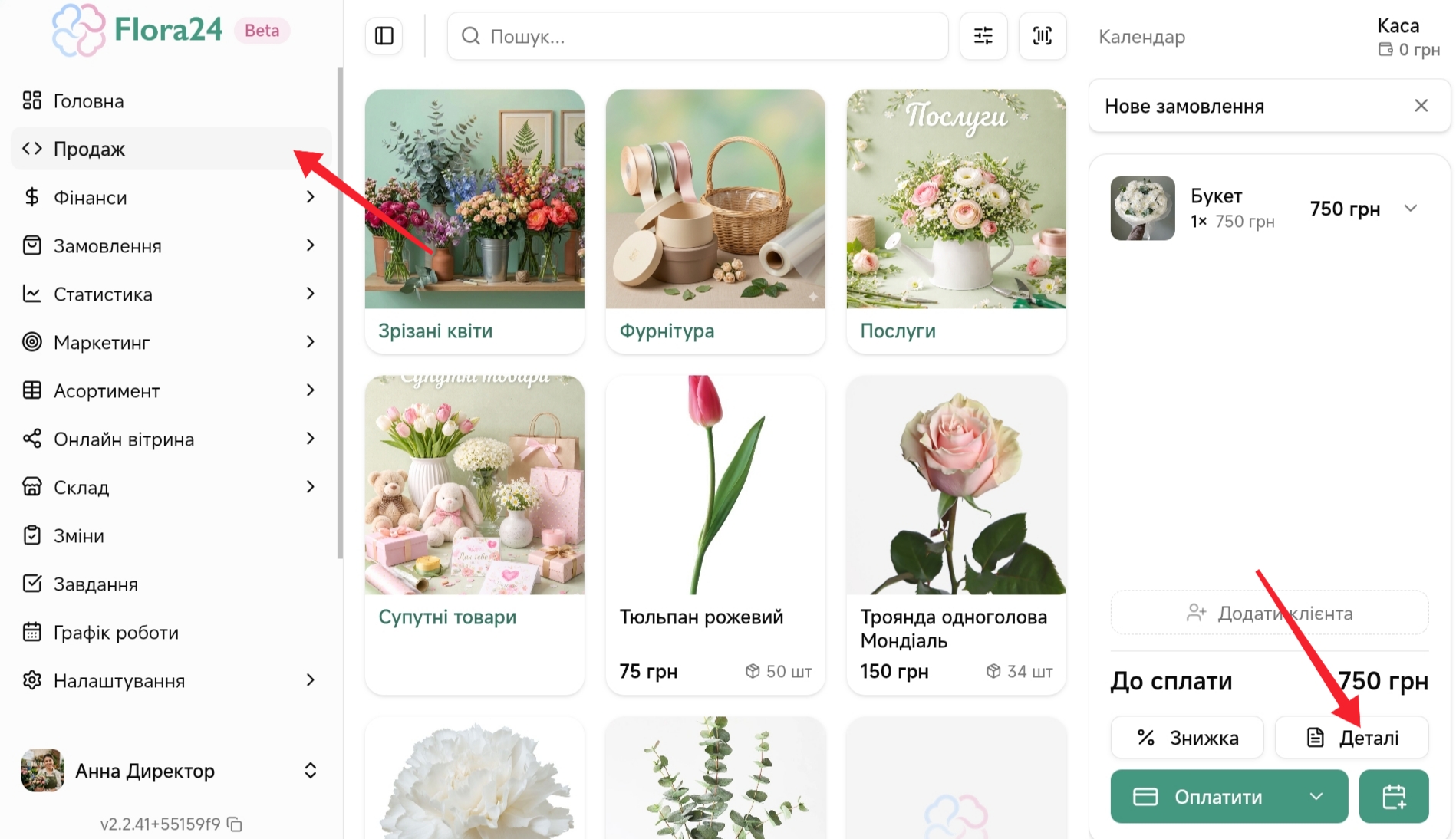Image resolution: width=1456 pixels, height=839 pixels.
Task: Click the Додати клієнта button
Action: (1269, 614)
